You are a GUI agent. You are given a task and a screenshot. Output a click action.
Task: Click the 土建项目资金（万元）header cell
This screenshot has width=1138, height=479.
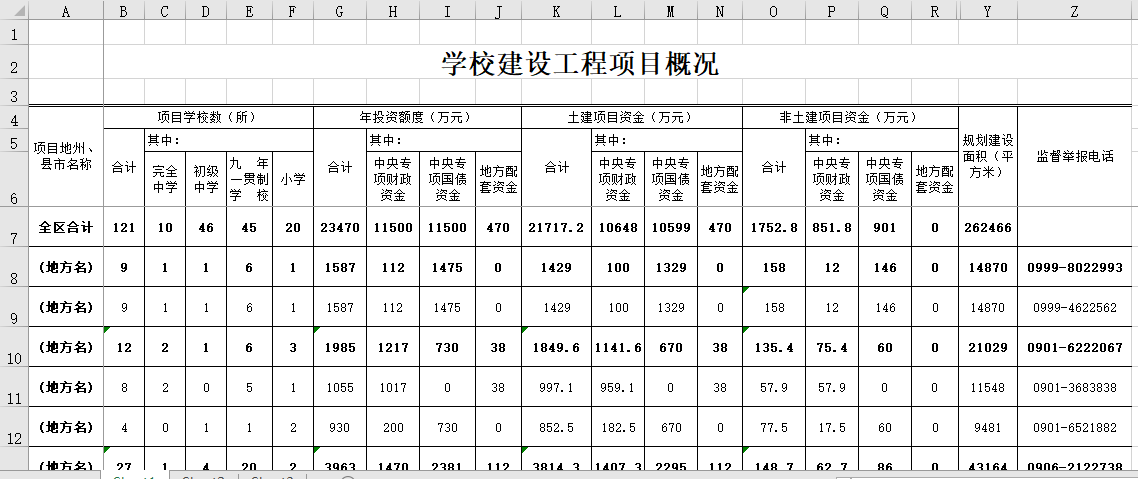click(631, 117)
